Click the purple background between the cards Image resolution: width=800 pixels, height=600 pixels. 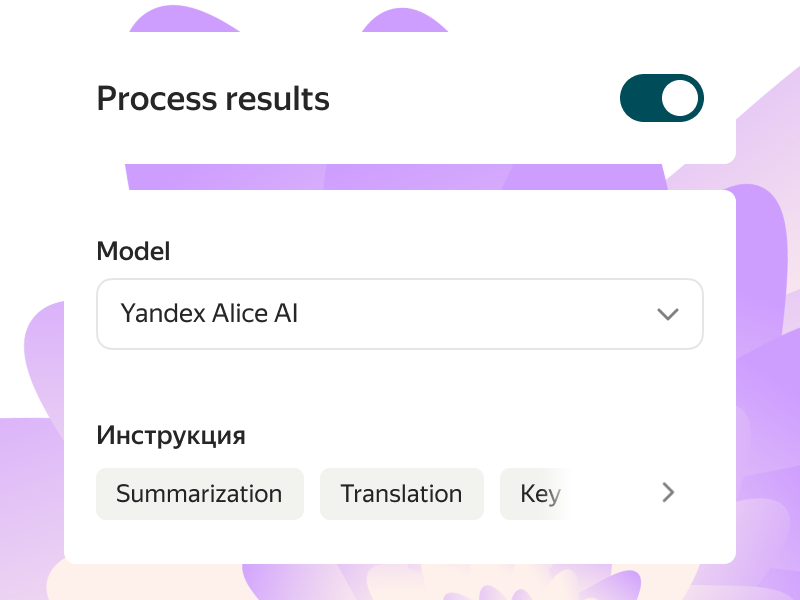pos(400,177)
